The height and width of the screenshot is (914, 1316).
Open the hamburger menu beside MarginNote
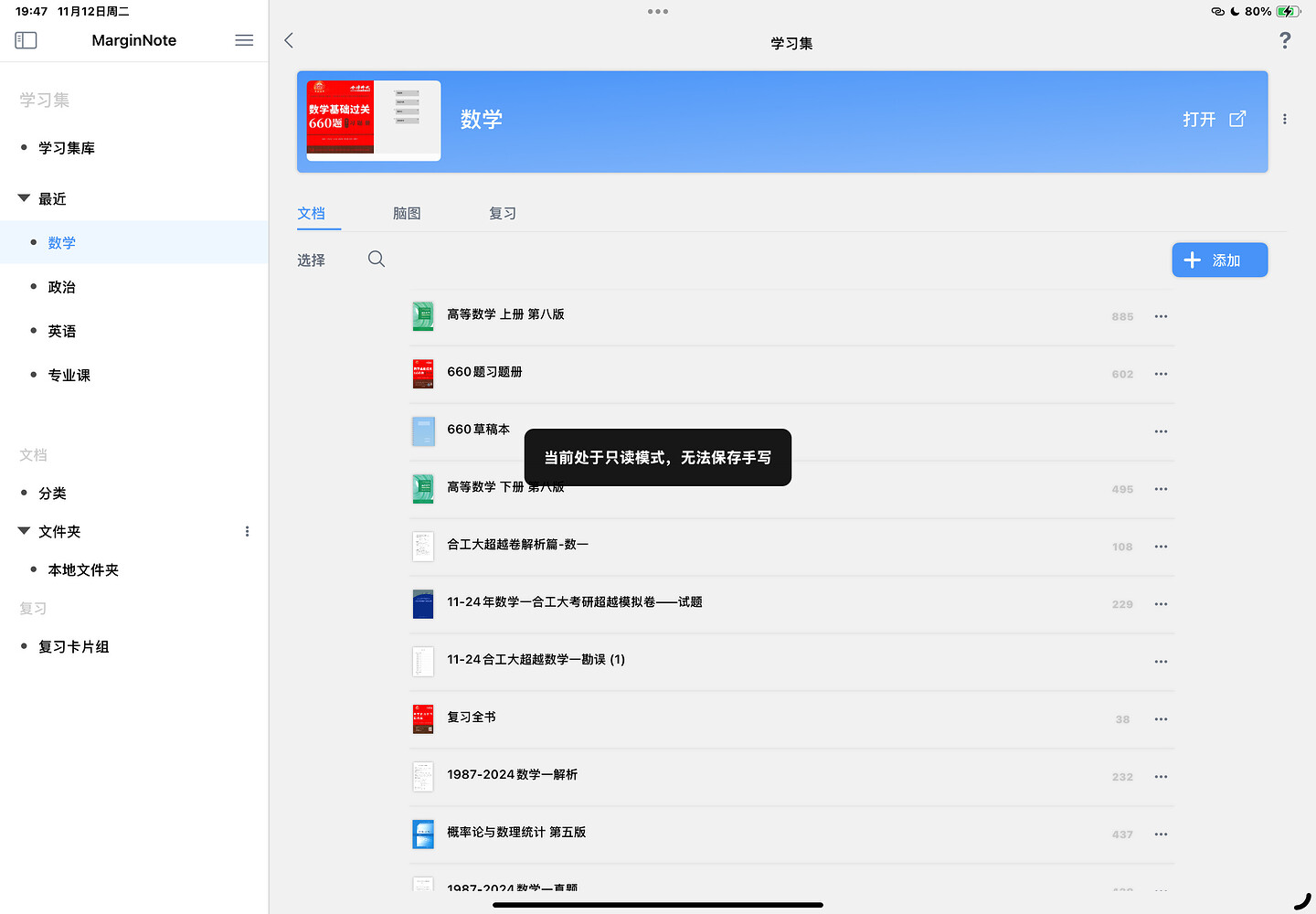244,40
